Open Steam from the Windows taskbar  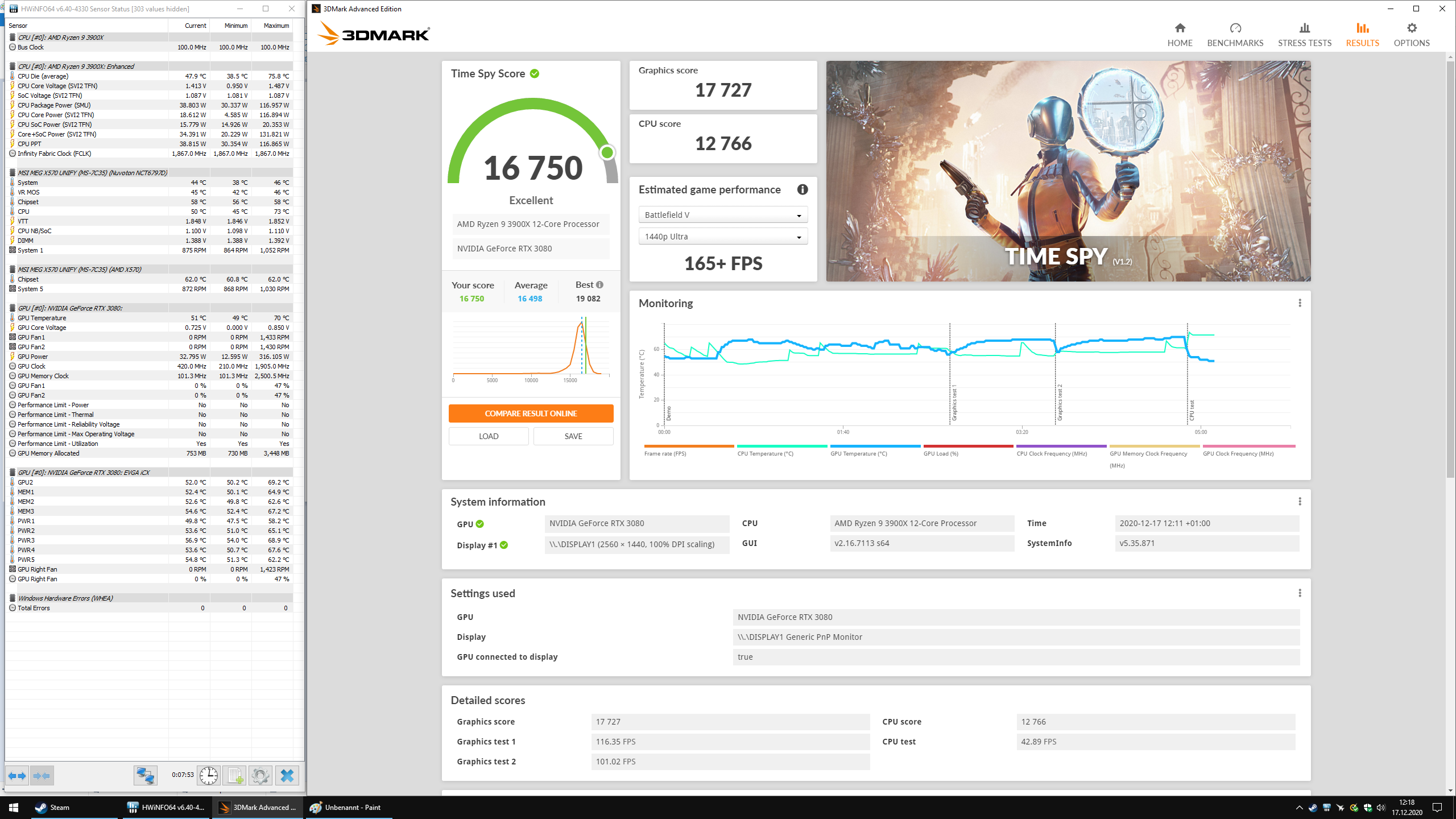(x=52, y=807)
